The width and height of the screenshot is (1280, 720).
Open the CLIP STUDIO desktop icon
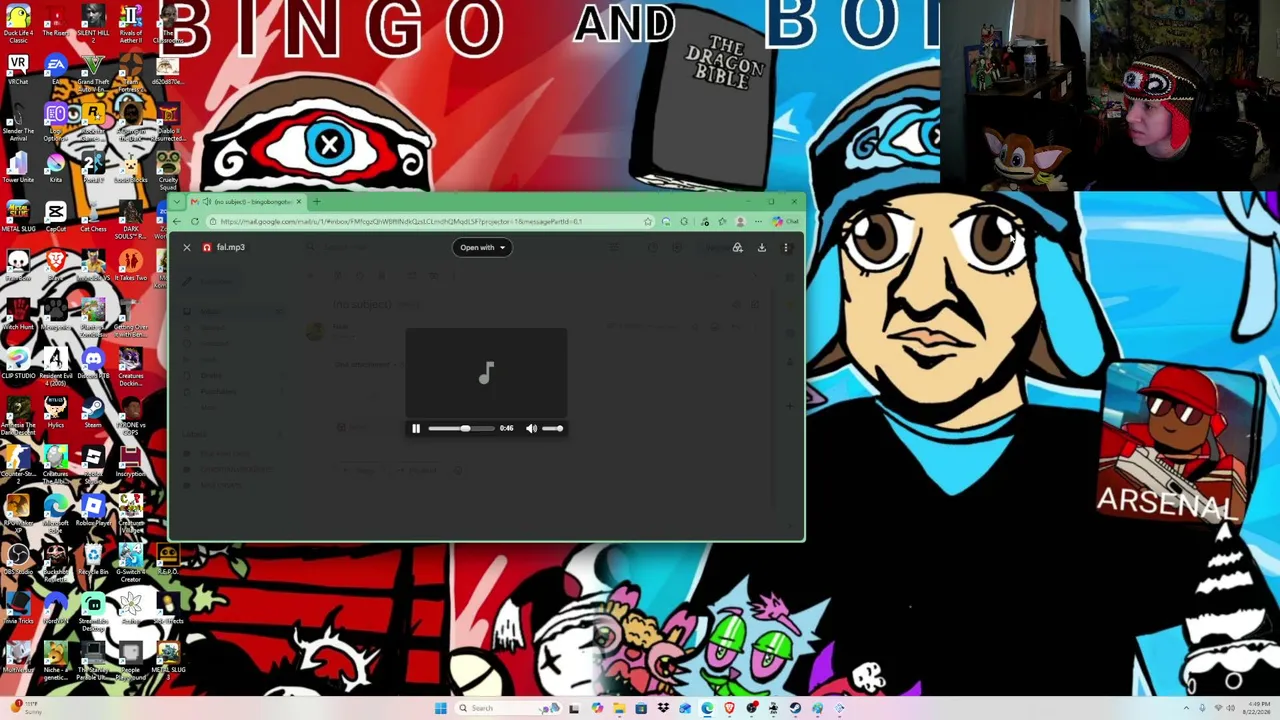point(18,363)
